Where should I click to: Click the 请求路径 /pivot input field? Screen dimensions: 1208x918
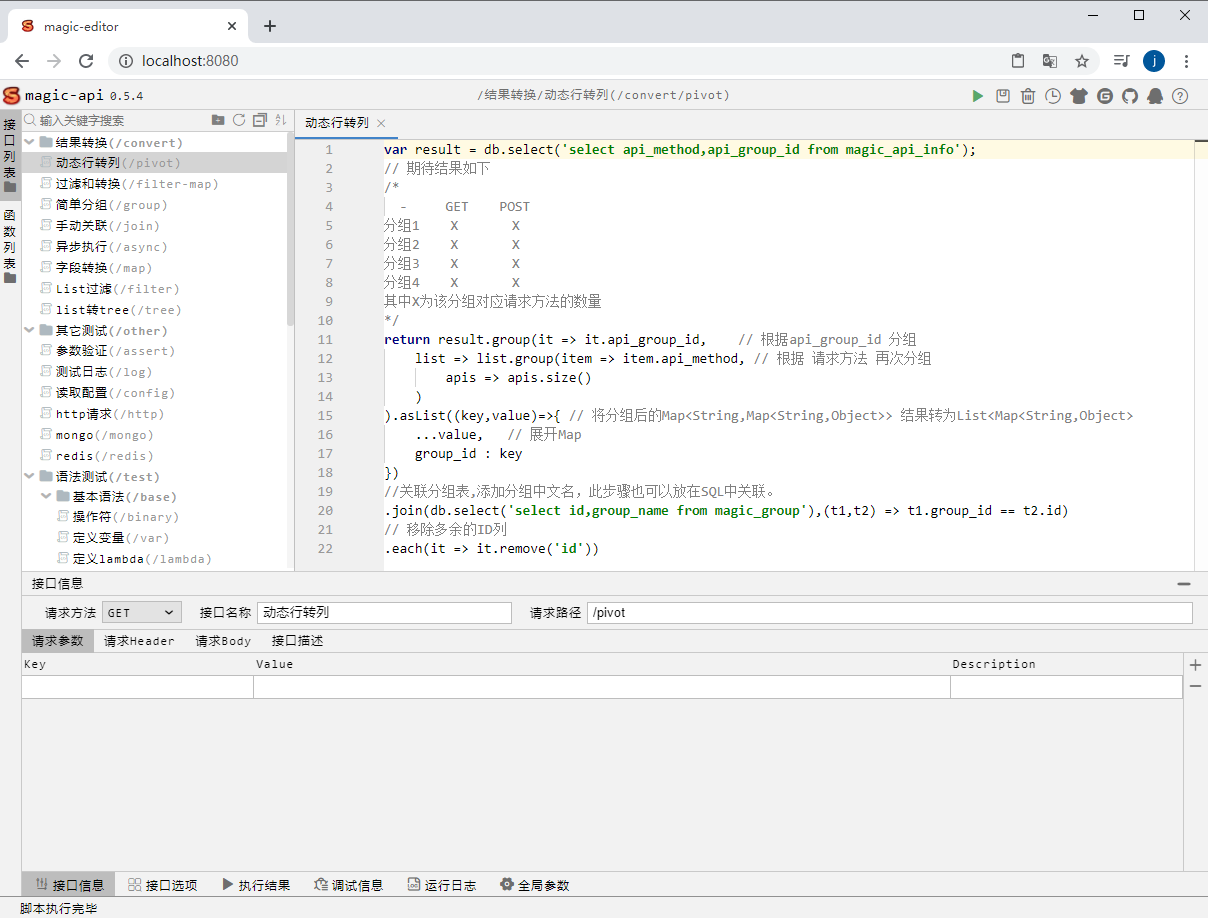click(890, 612)
